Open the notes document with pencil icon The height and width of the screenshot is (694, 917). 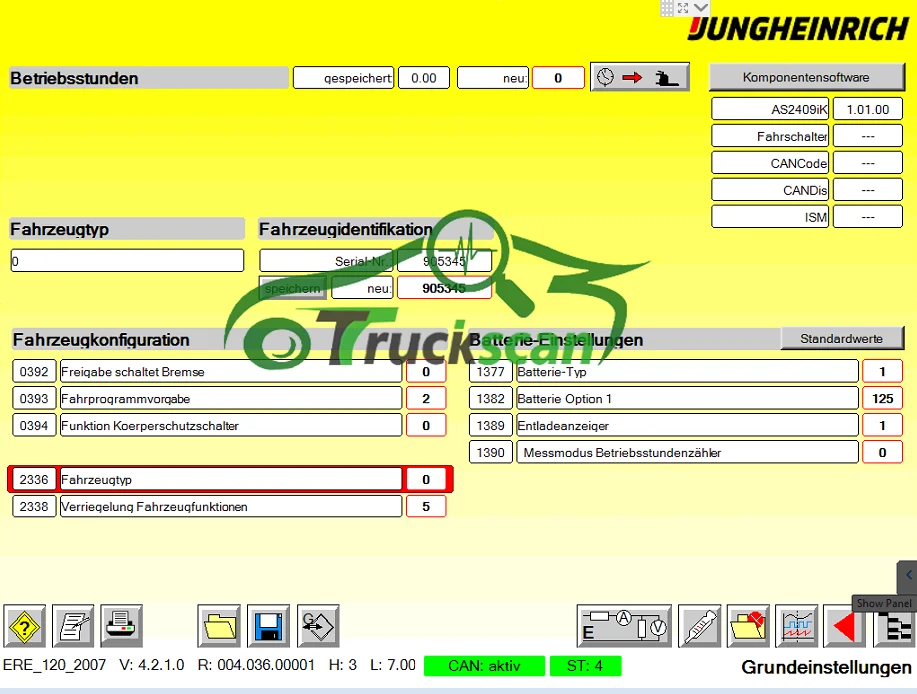[73, 626]
